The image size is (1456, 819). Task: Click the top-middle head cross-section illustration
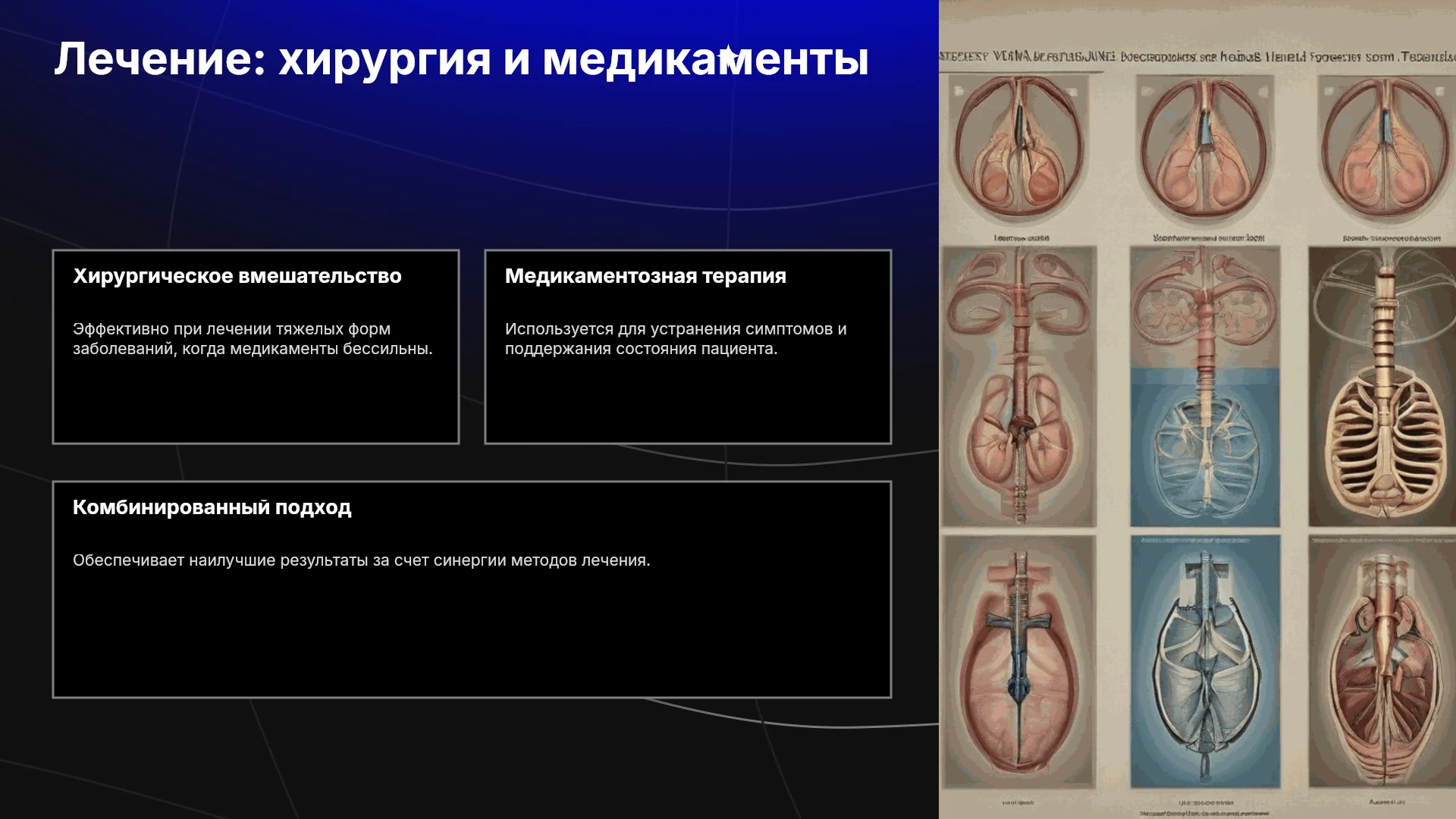click(x=1203, y=150)
